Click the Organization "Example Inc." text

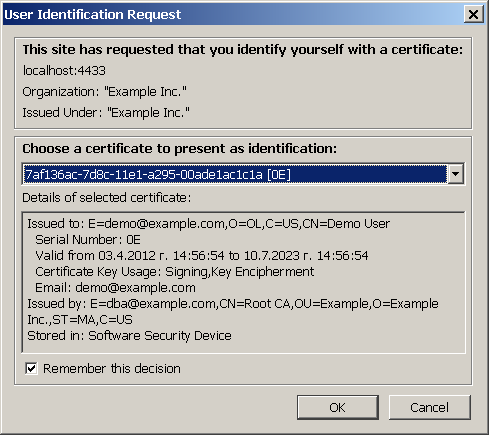105,92
